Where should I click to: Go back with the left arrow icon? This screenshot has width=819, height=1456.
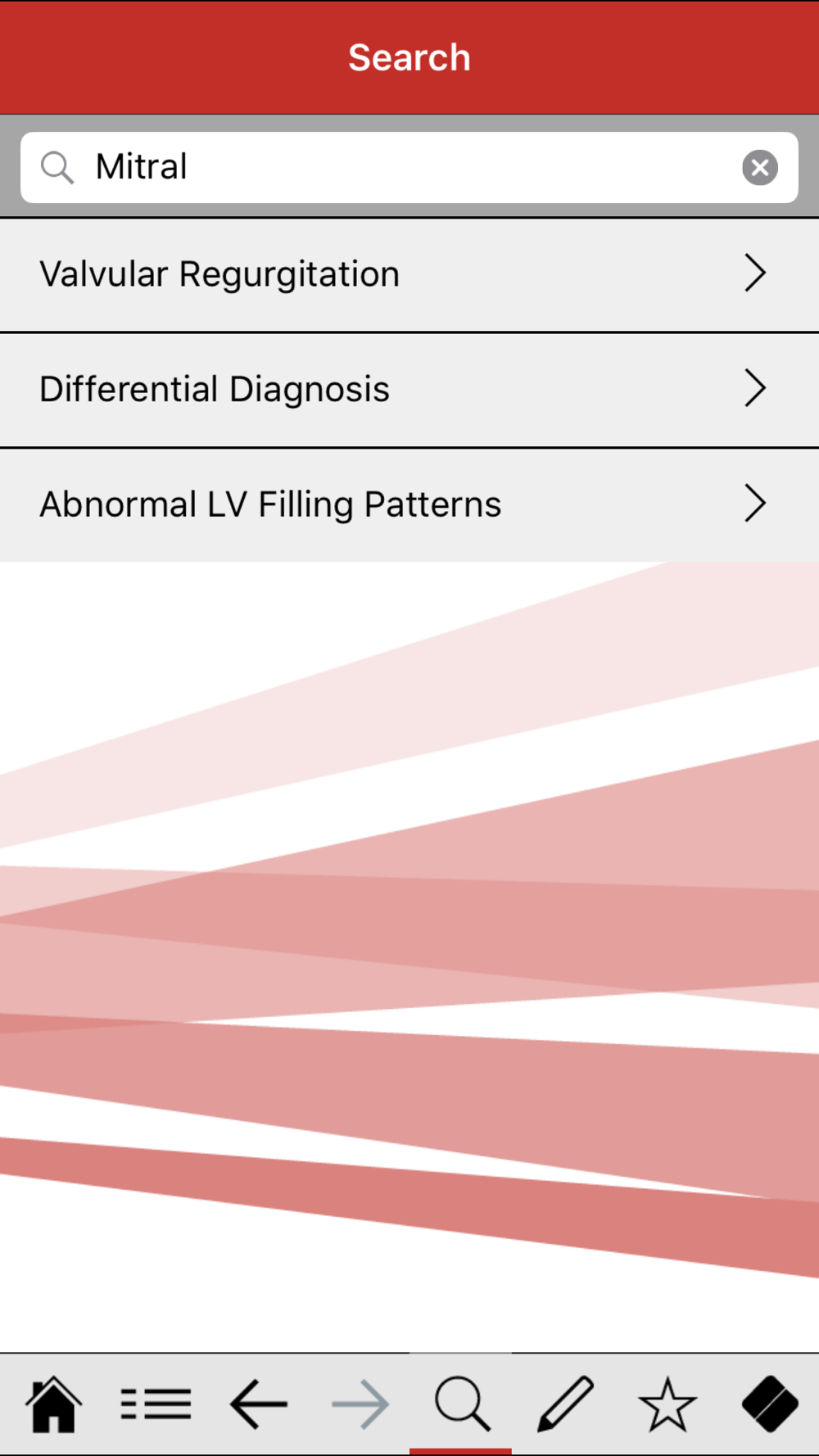pos(258,1404)
